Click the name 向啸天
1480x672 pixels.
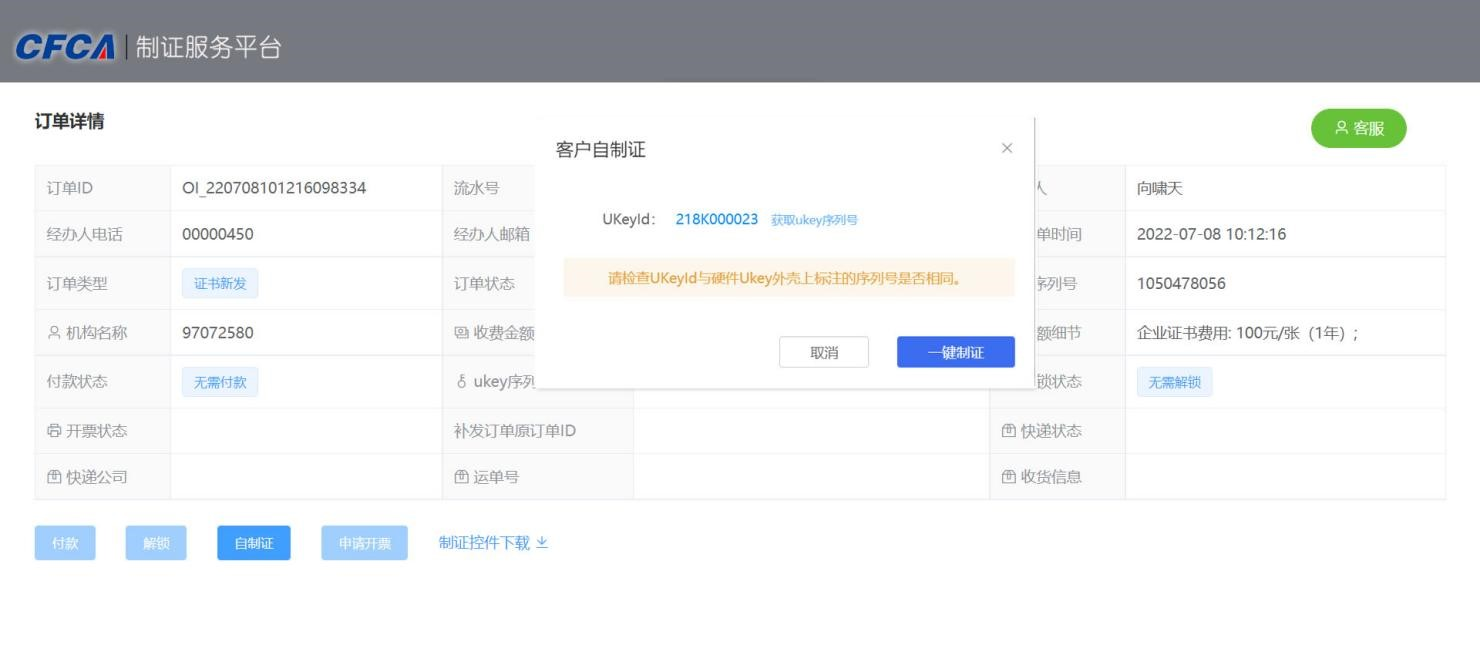tap(1160, 188)
